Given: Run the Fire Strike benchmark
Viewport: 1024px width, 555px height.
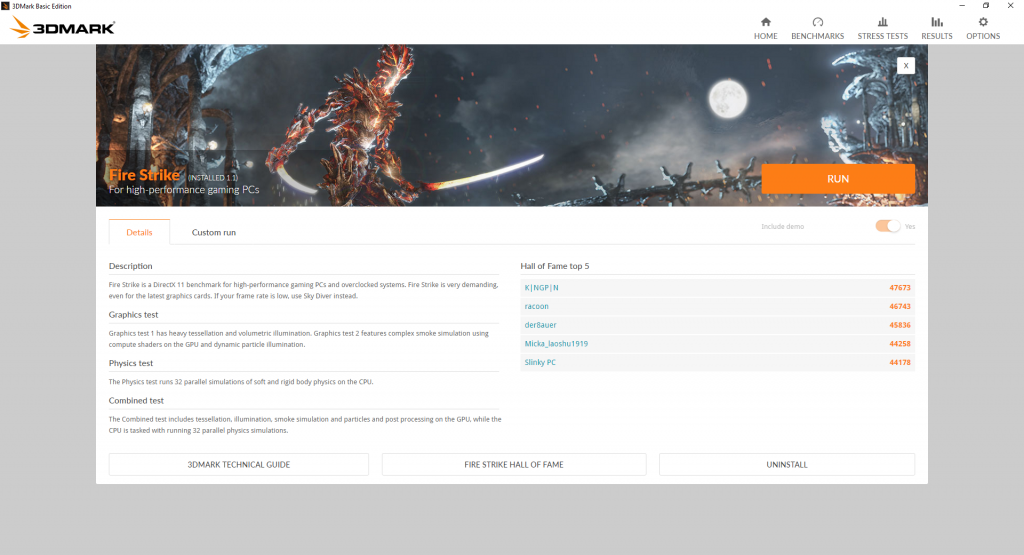Looking at the screenshot, I should (838, 178).
